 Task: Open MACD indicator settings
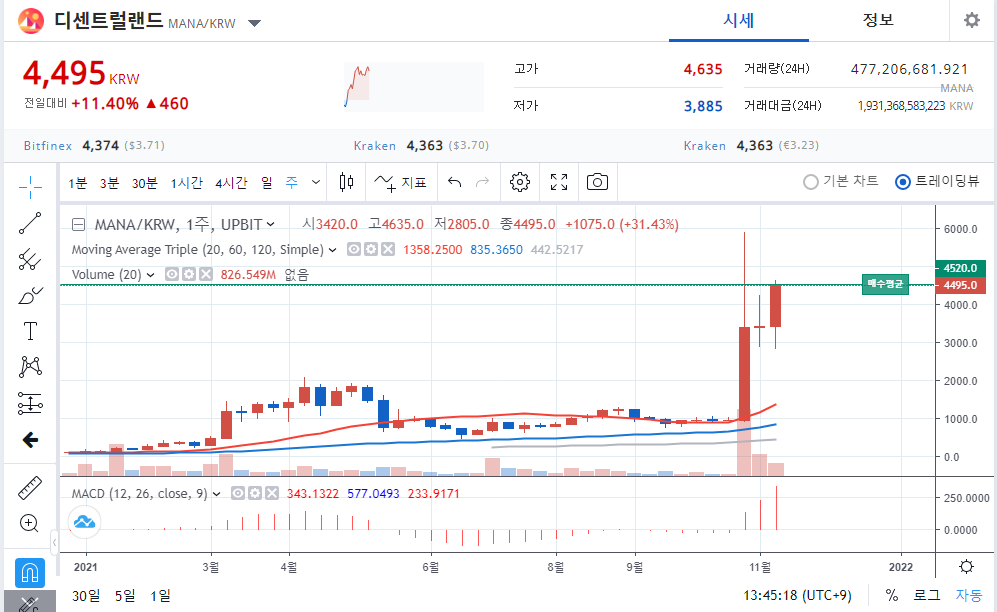click(255, 493)
